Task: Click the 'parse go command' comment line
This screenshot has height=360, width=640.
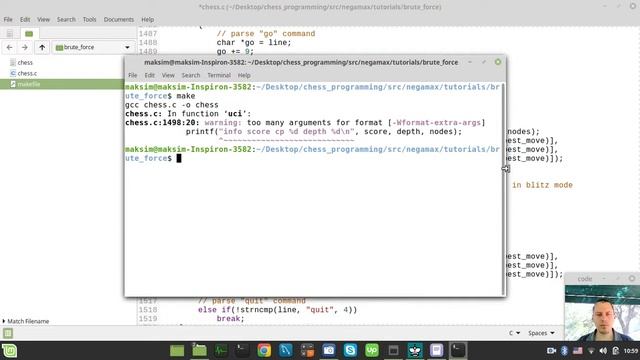Action: pyautogui.click(x=266, y=33)
